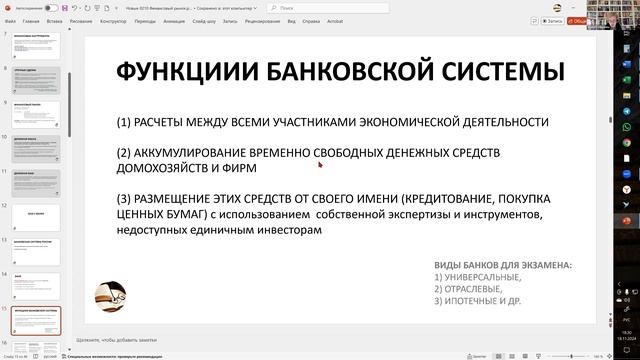Click Next Slide arrow below editor scrollbar
This screenshot has width=640, height=360.
[x=611, y=325]
